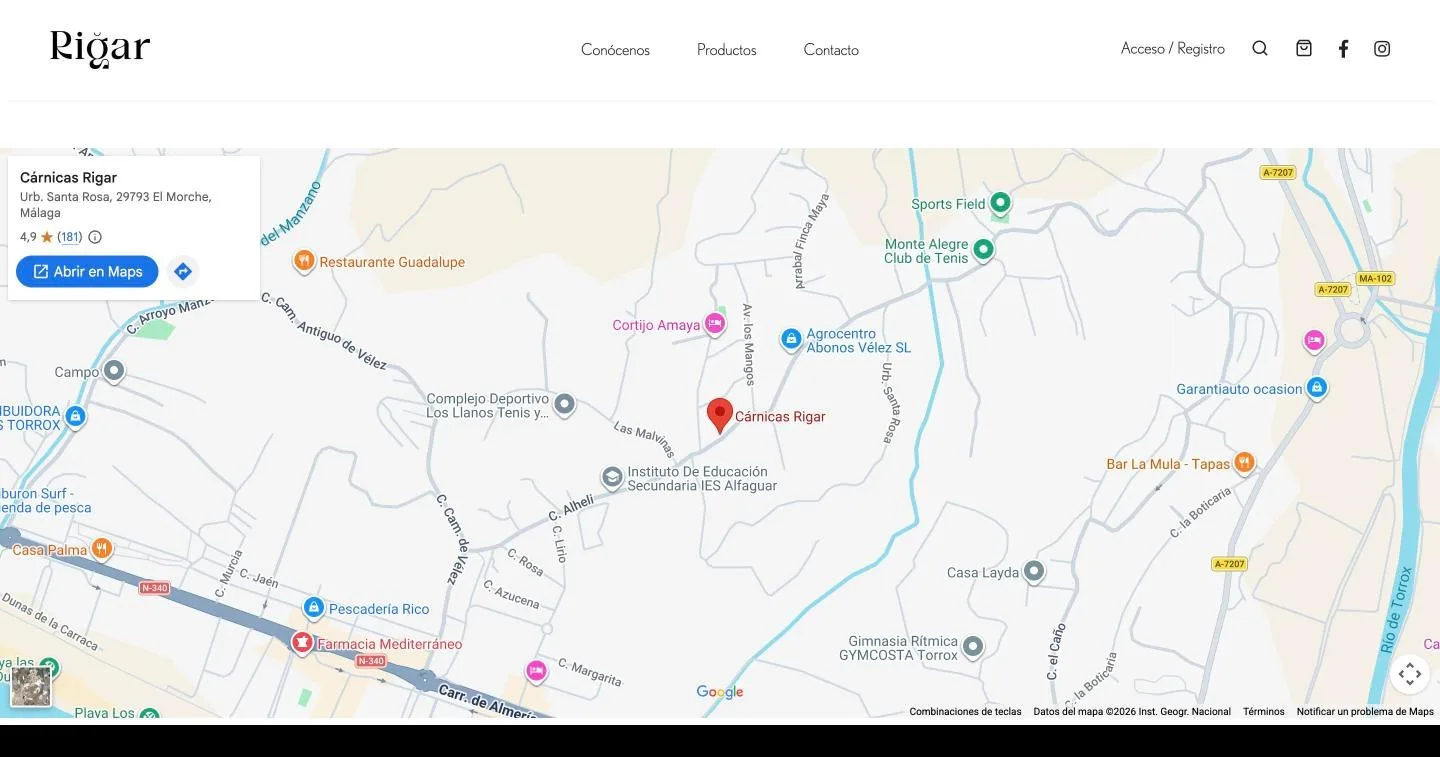Click the Complejo Deportivo Los Llanos marker
Screen dimensions: 1440x757
pyautogui.click(x=565, y=404)
